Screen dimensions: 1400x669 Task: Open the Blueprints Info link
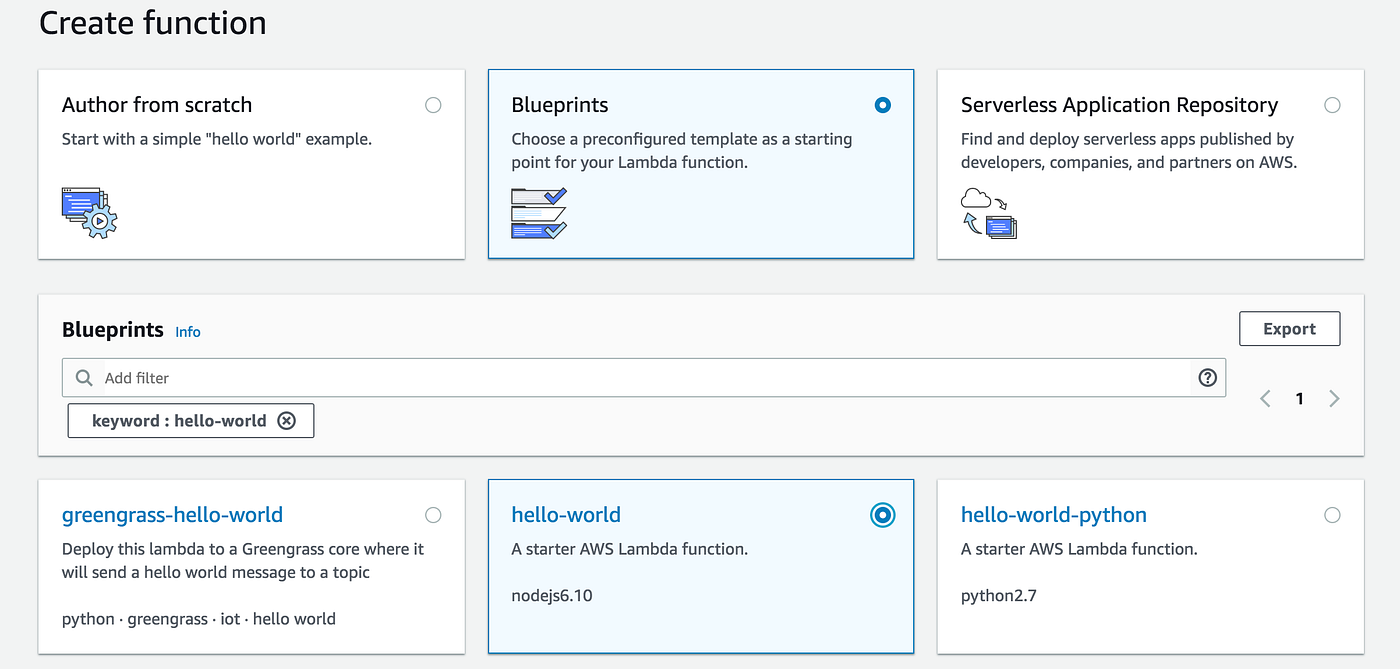pos(187,331)
